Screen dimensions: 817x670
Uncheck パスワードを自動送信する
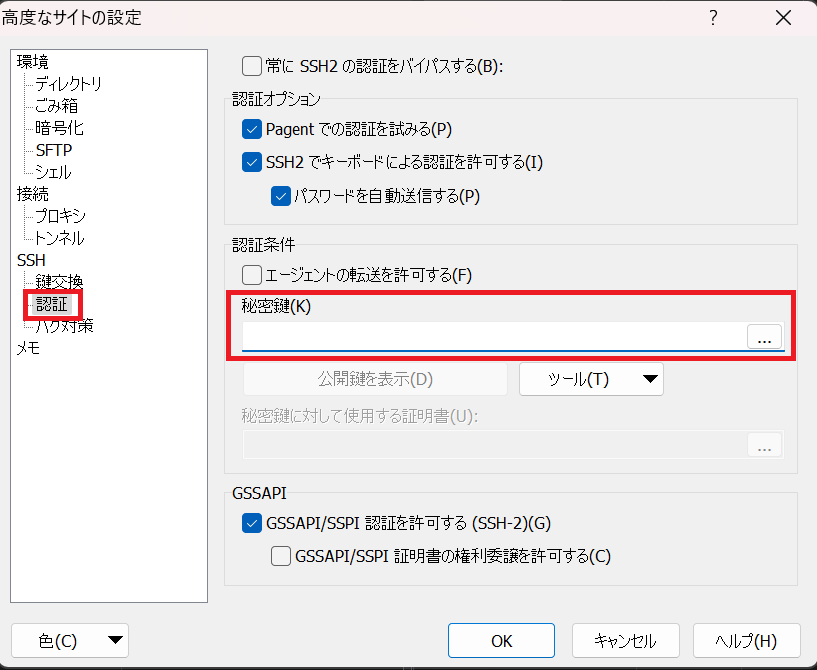281,196
